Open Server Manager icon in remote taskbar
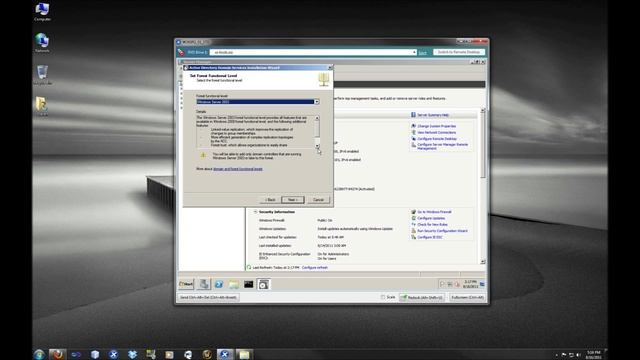This screenshot has height=360, width=640. tap(204, 284)
